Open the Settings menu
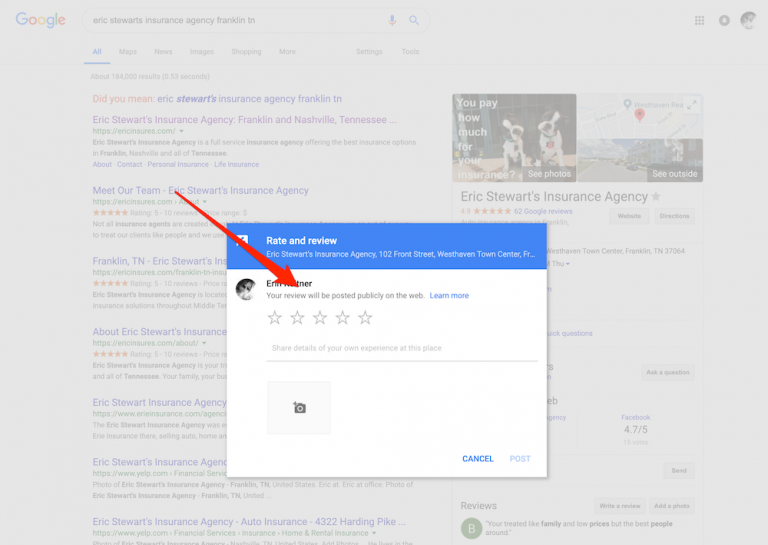Image resolution: width=768 pixels, height=545 pixels. (x=369, y=52)
